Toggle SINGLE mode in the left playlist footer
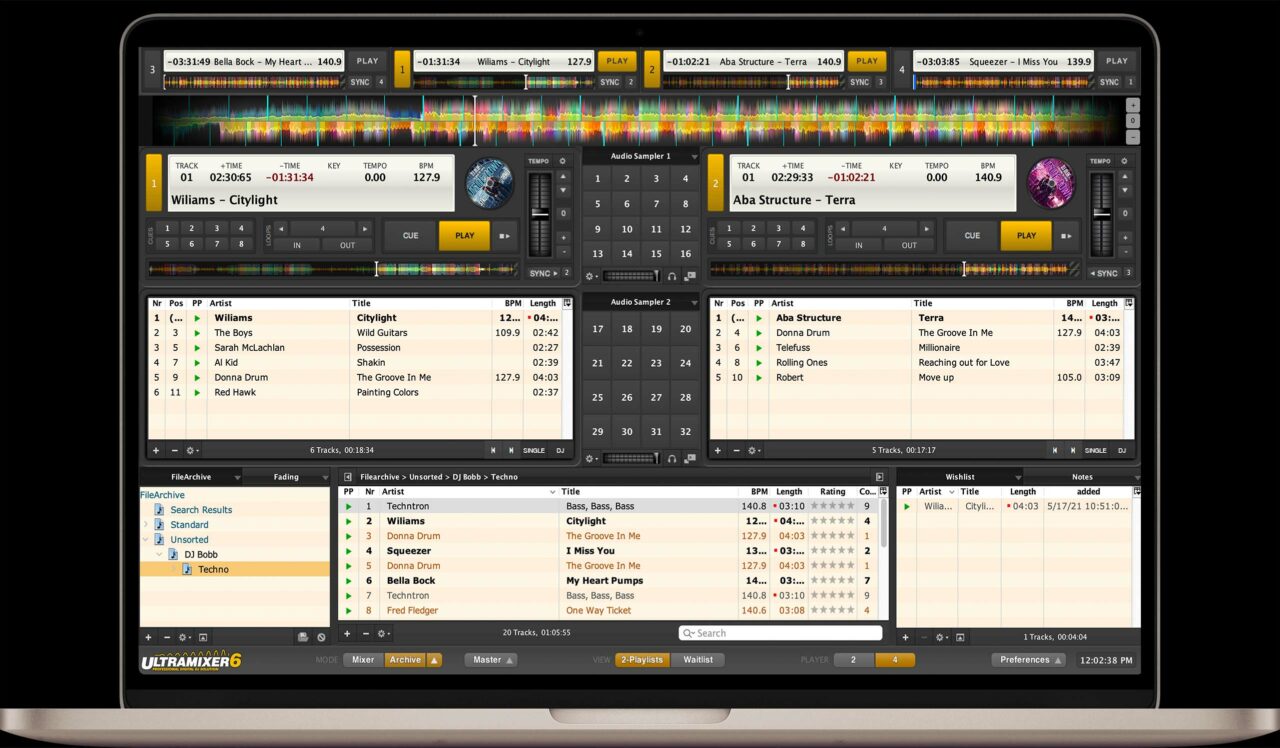The image size is (1280, 748). [x=534, y=450]
